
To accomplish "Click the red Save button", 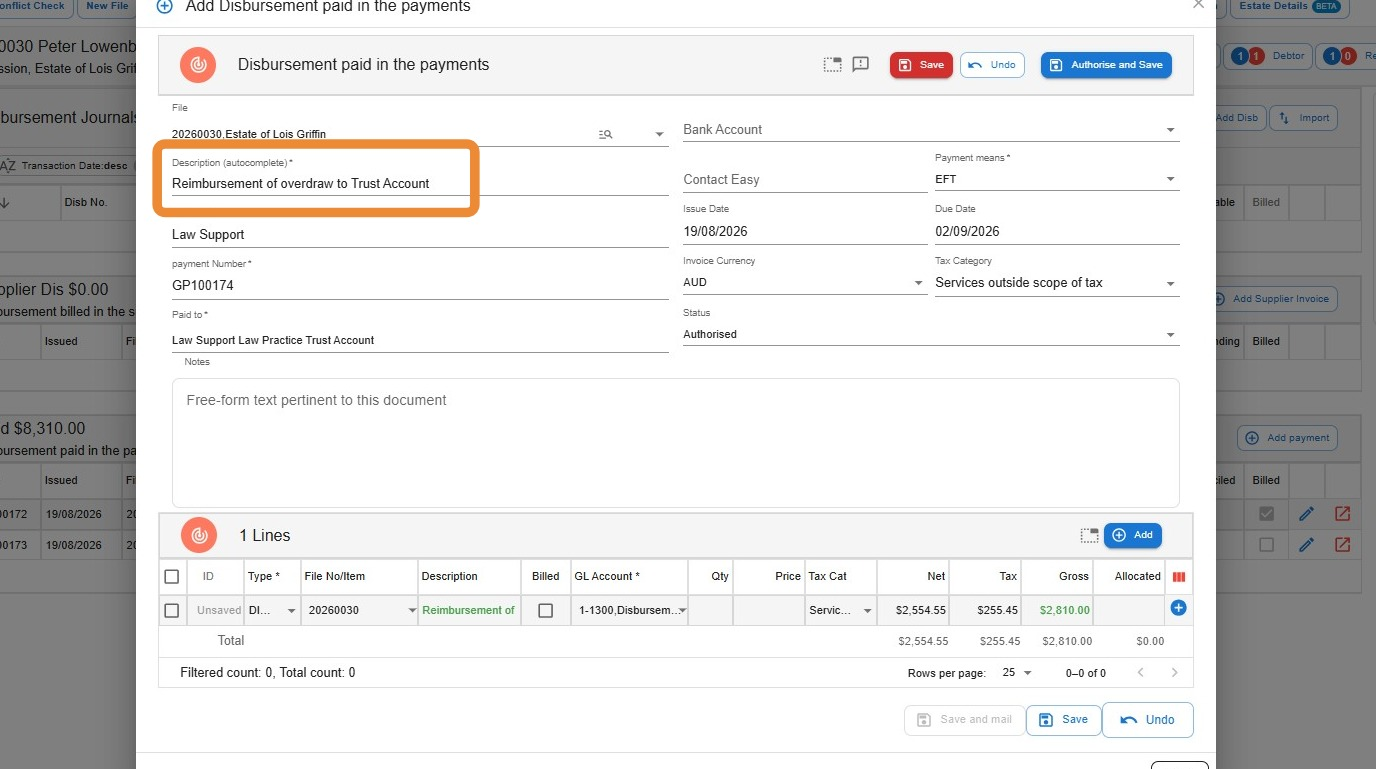I will [x=921, y=65].
